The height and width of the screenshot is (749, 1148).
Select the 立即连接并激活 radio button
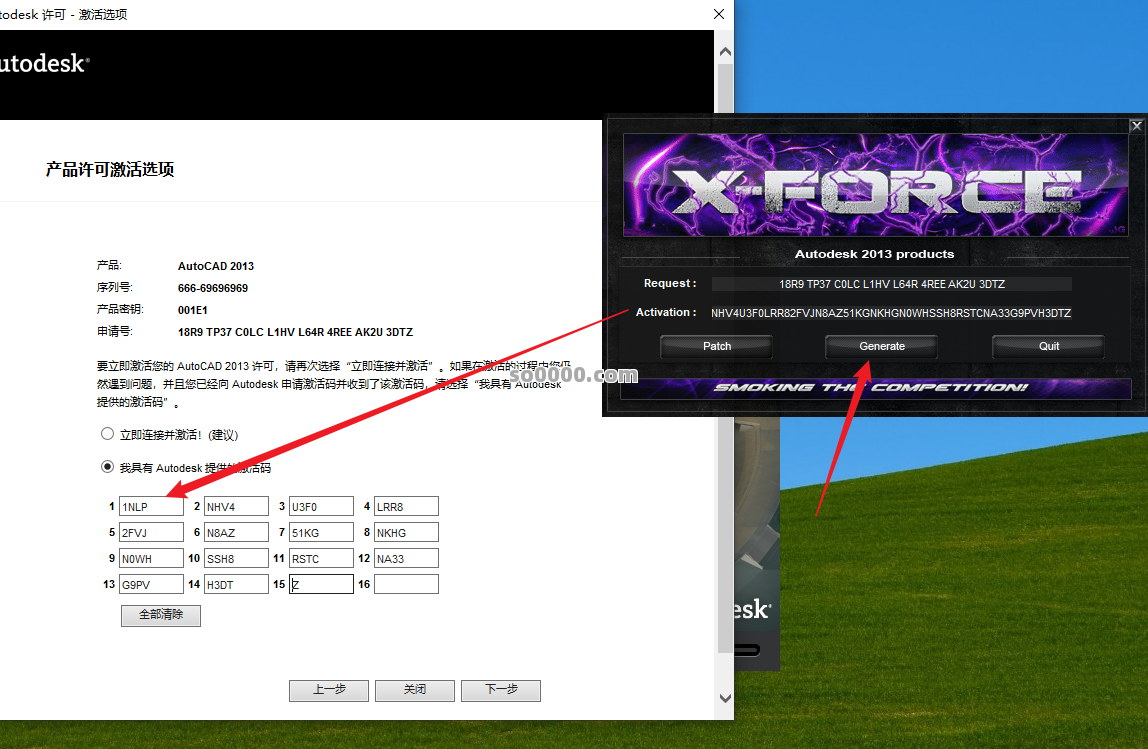click(x=108, y=435)
